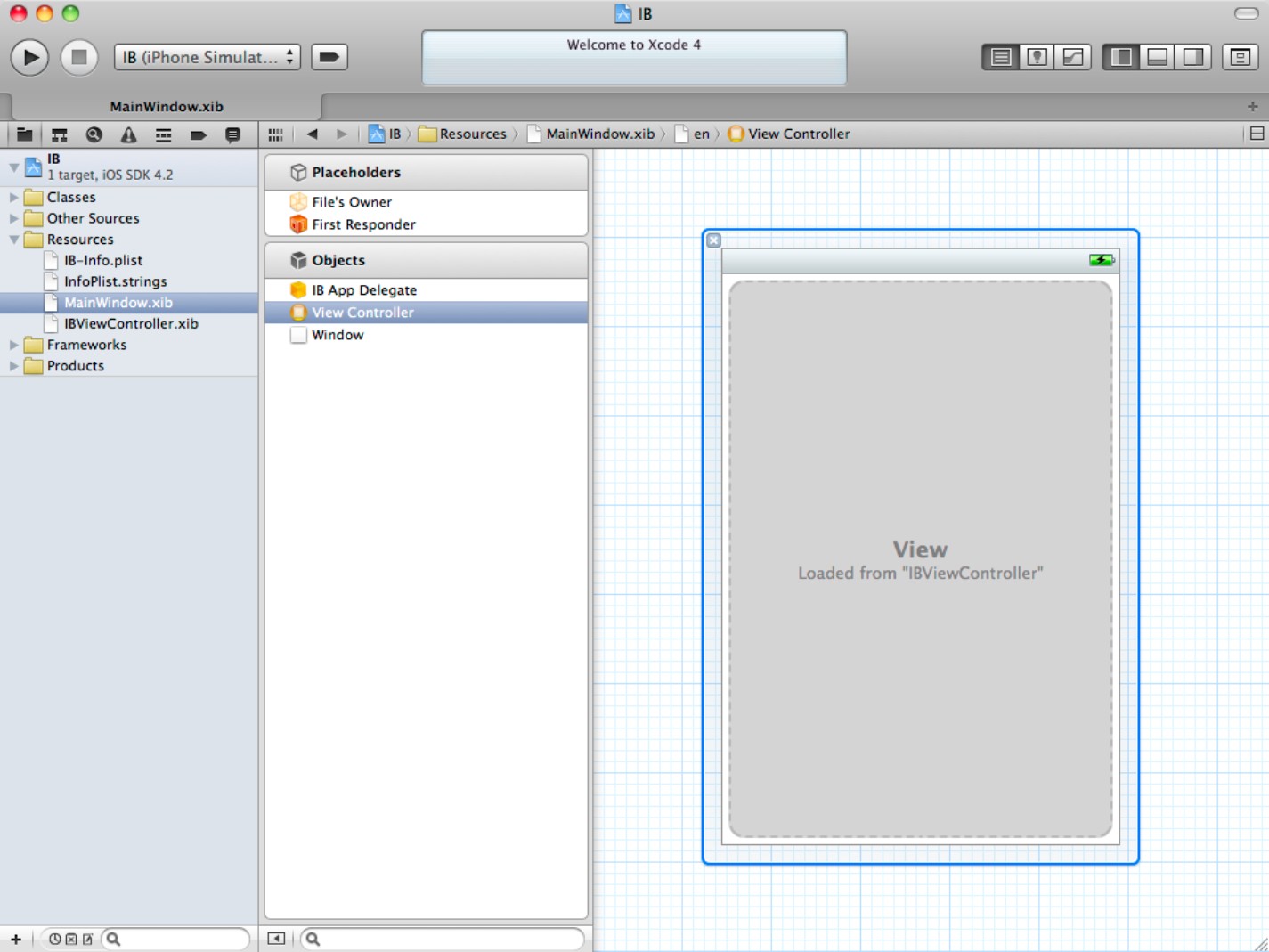This screenshot has width=1269, height=952.
Task: Go forward with jump bar right arrow
Action: point(341,134)
